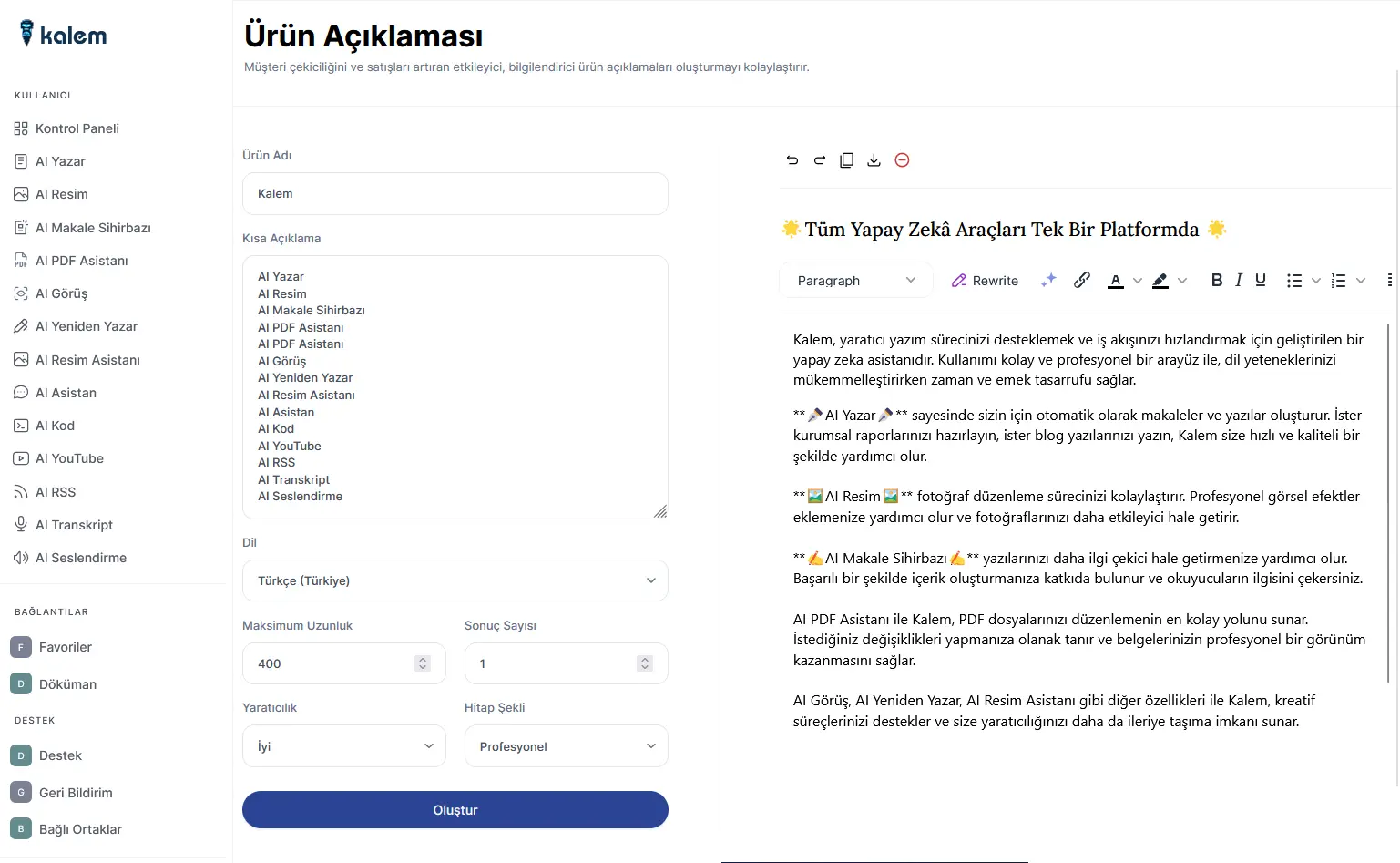Click the Maksimum Uzunluk field

[x=344, y=663]
